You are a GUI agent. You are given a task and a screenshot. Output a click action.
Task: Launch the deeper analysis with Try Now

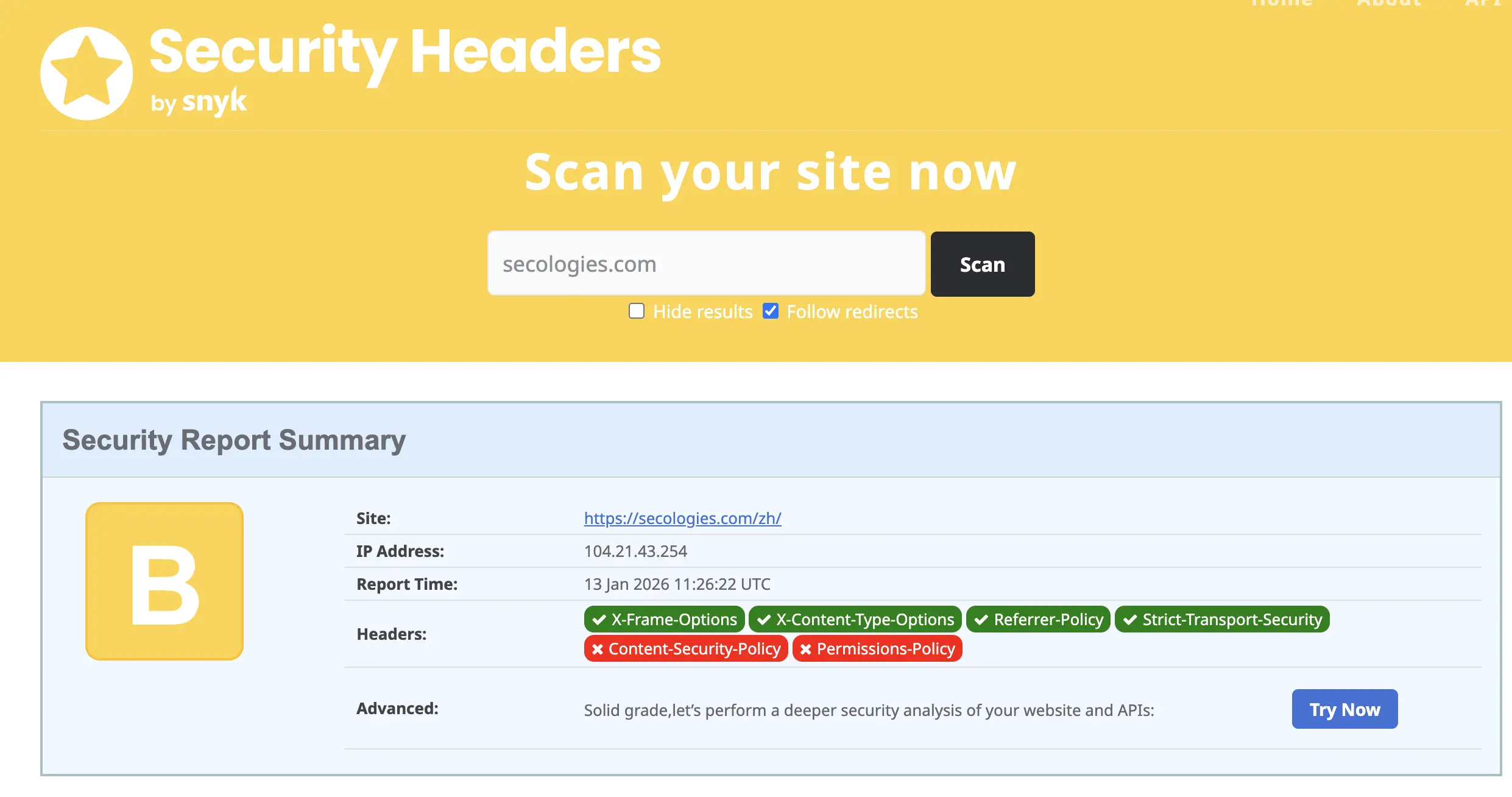(x=1344, y=709)
